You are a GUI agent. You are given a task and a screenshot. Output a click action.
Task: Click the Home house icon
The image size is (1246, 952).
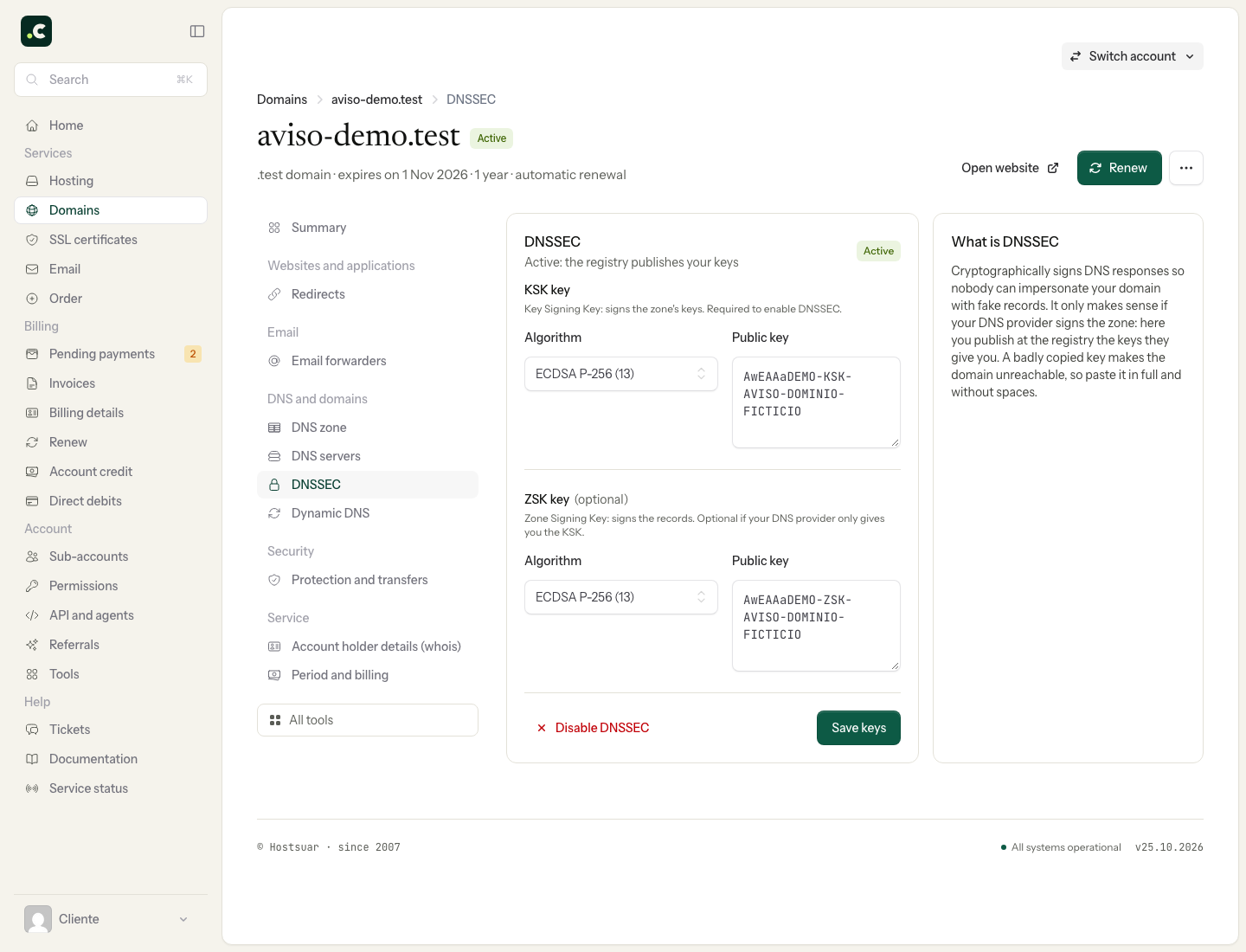pos(32,125)
